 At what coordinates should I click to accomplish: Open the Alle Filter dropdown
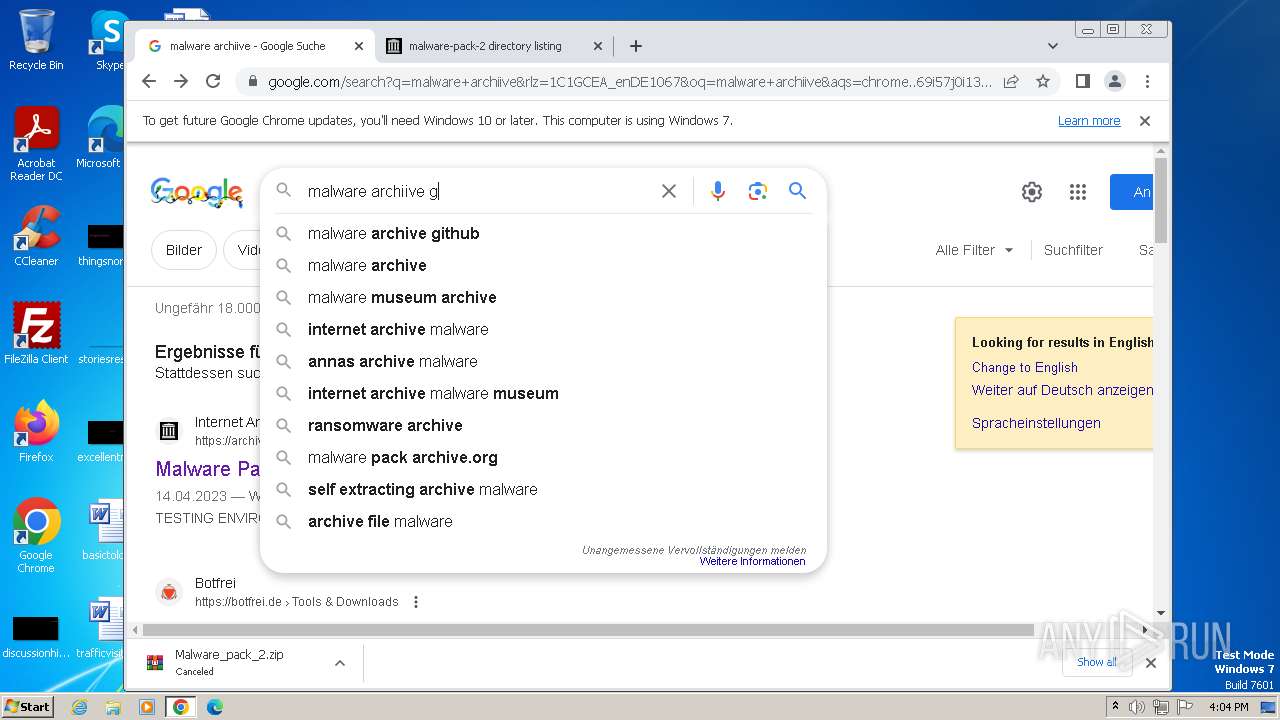click(x=974, y=250)
